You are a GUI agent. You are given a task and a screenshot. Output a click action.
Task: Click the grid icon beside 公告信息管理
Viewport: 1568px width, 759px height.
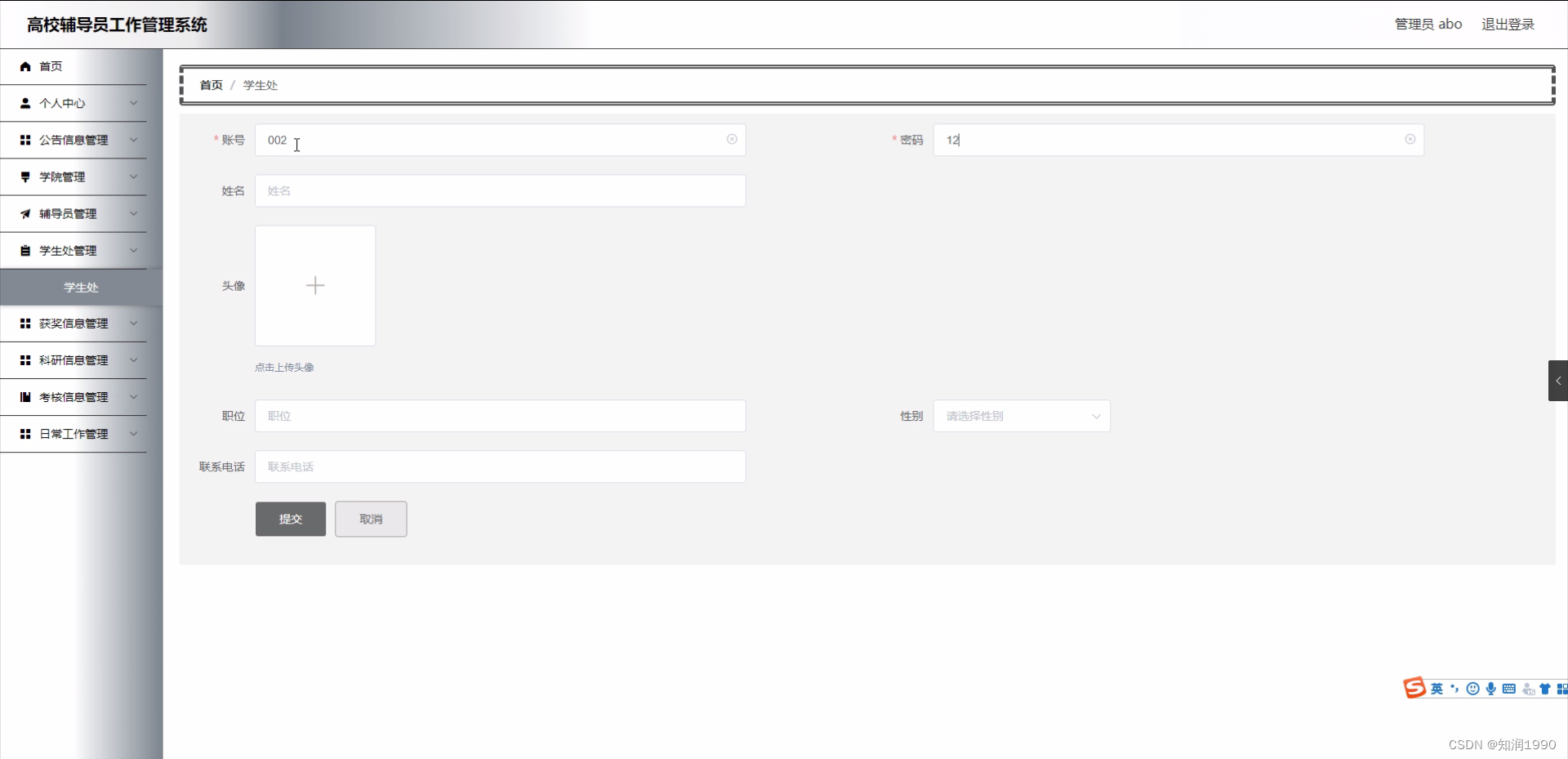click(24, 140)
